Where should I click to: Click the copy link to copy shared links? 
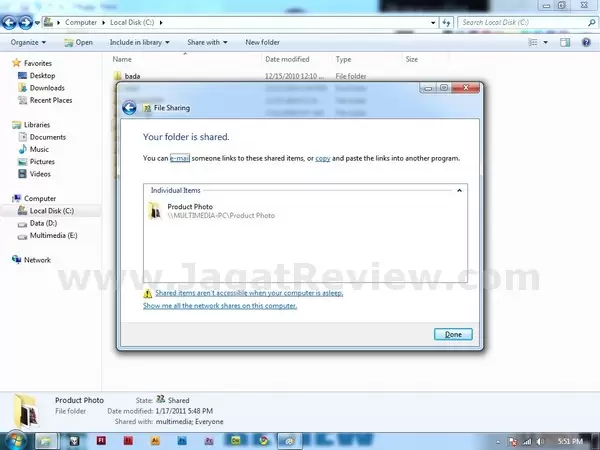click(323, 158)
